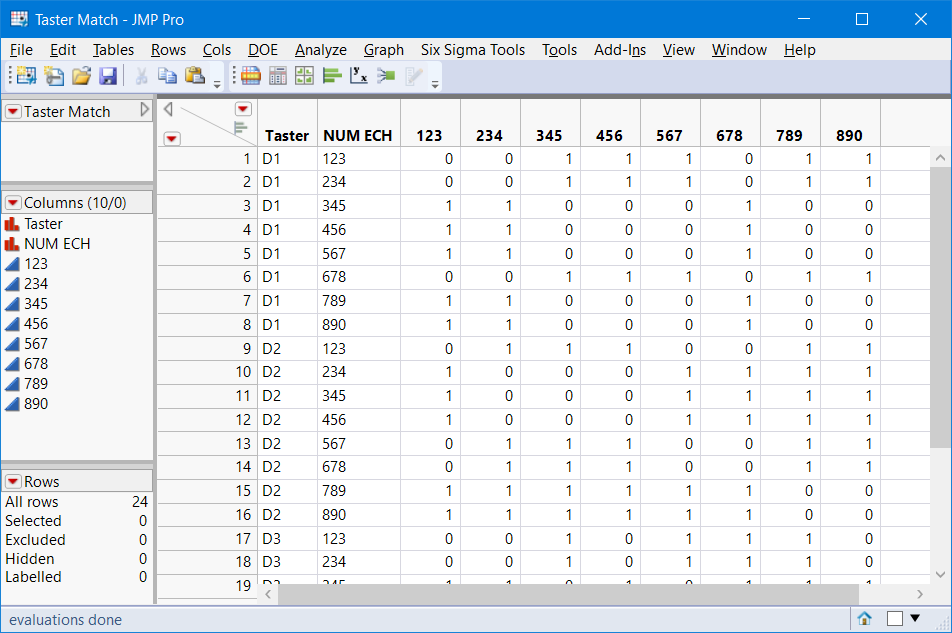Click the New Data Table toolbar icon
The height and width of the screenshot is (633, 952).
click(x=26, y=76)
